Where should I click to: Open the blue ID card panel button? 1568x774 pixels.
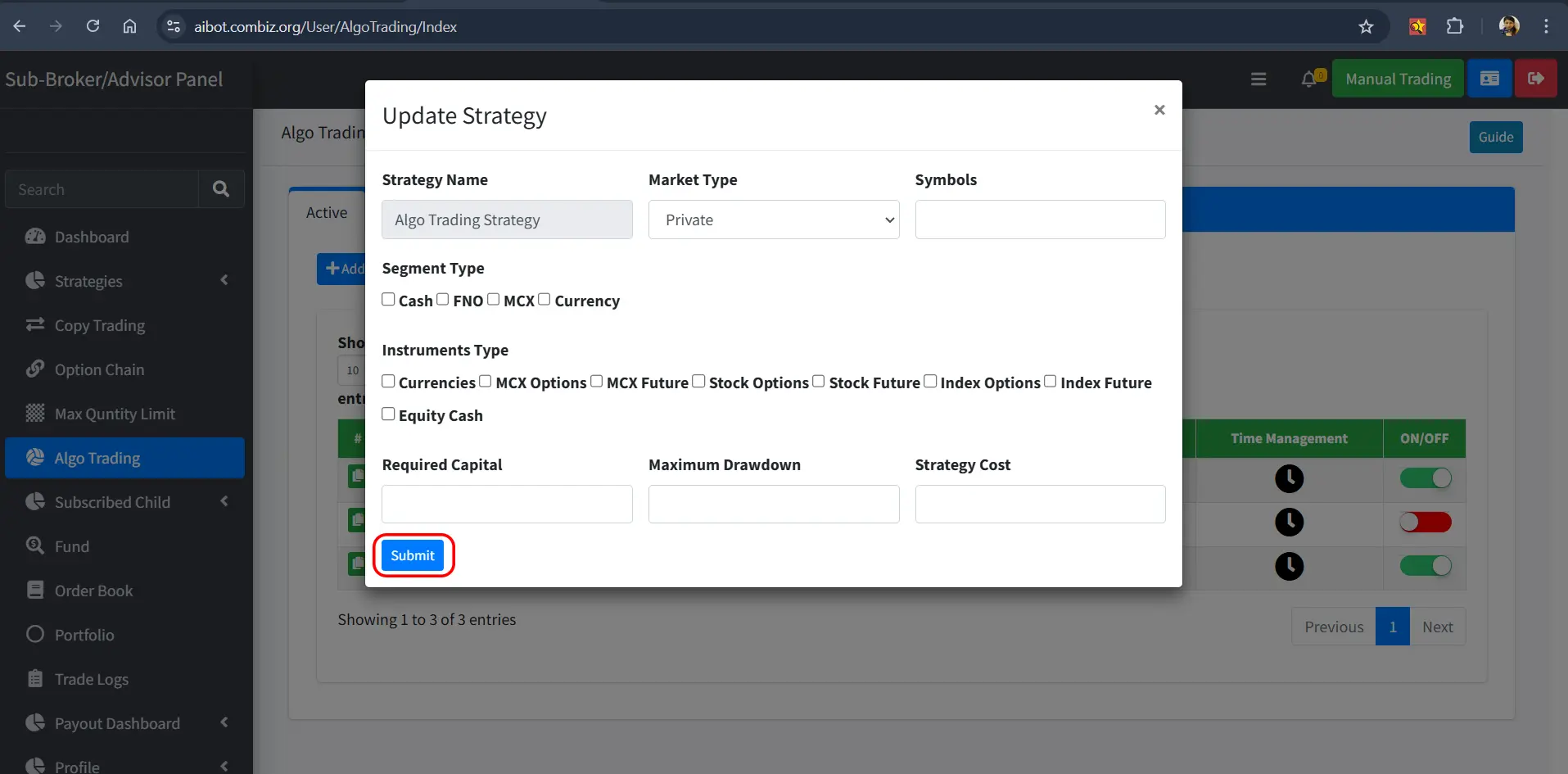click(x=1489, y=79)
